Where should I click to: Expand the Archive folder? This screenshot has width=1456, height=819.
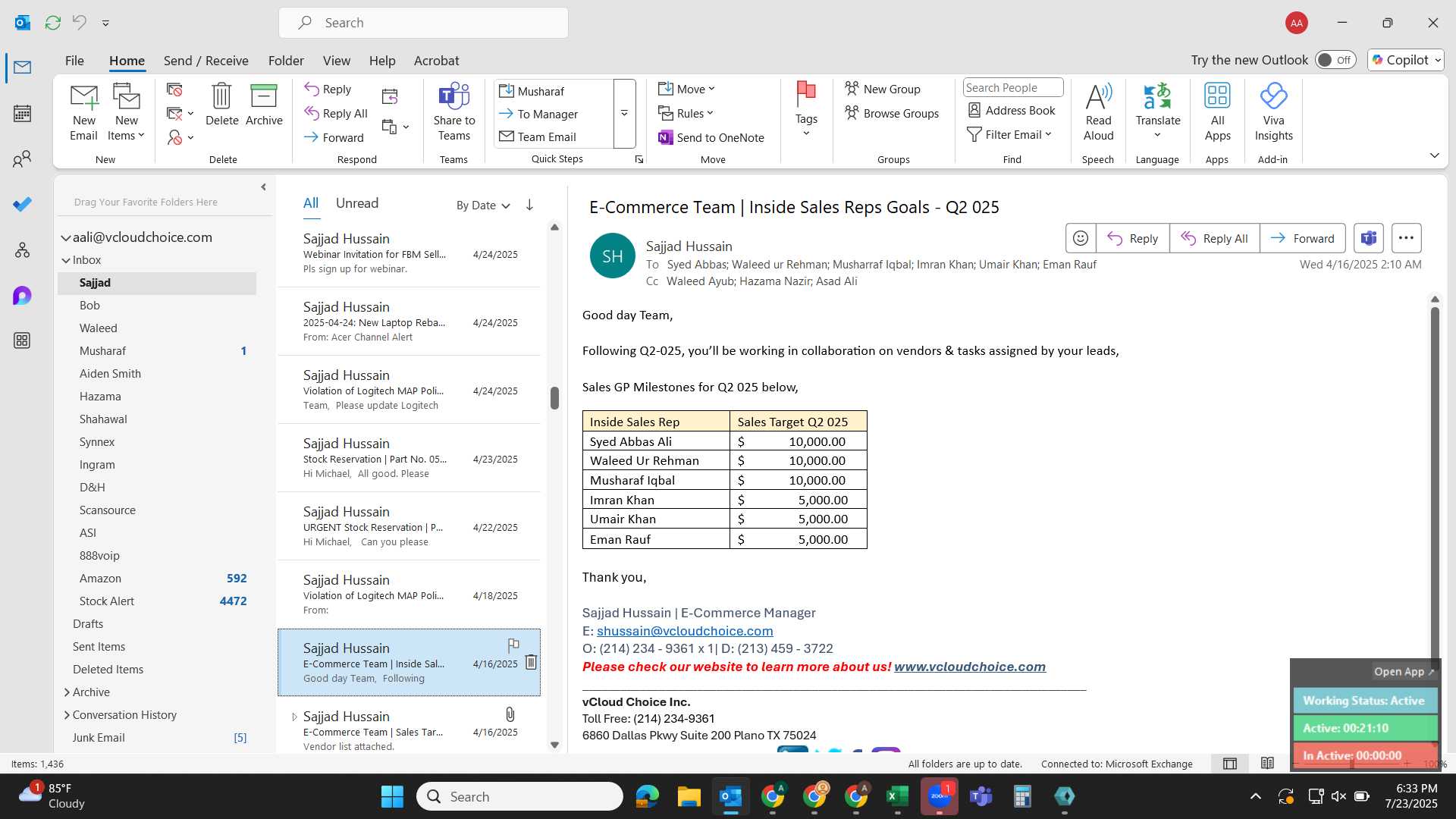coord(67,692)
